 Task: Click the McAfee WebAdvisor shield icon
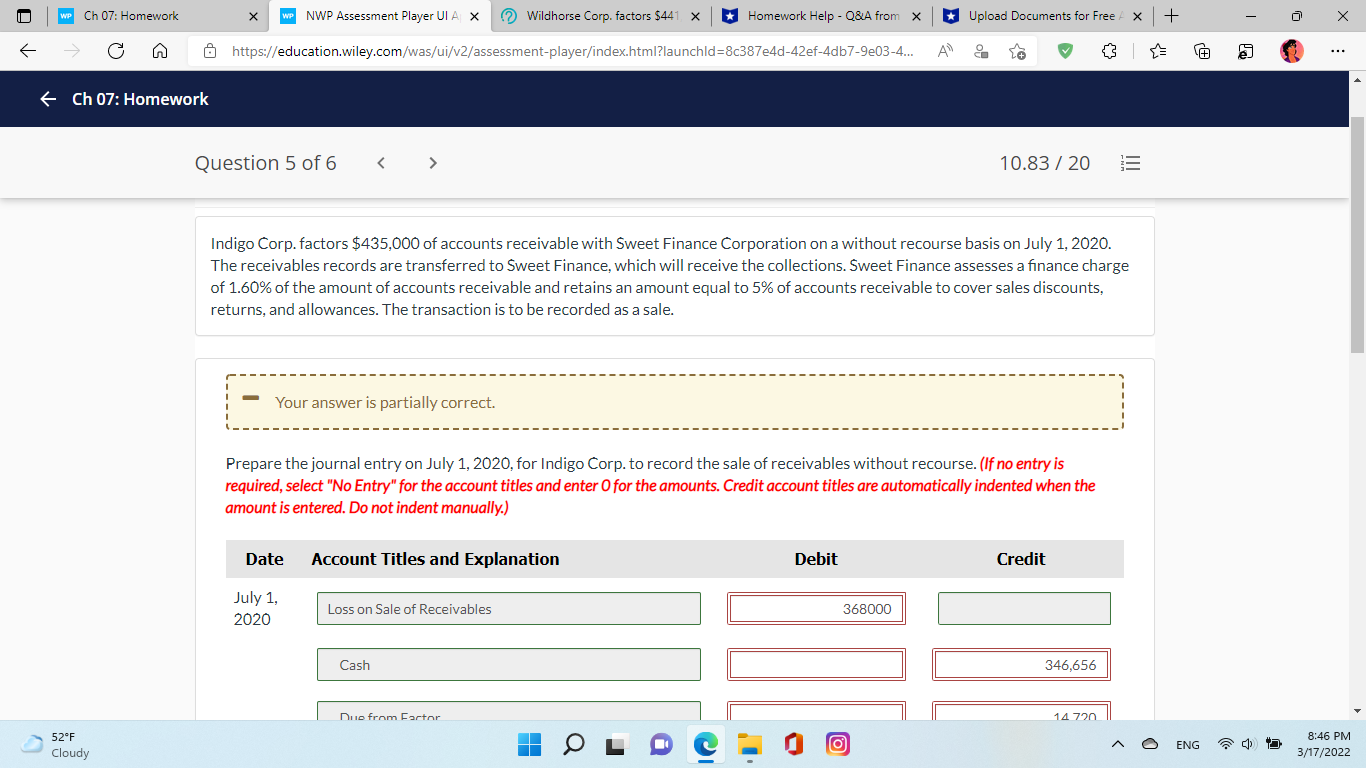pyautogui.click(x=1064, y=50)
